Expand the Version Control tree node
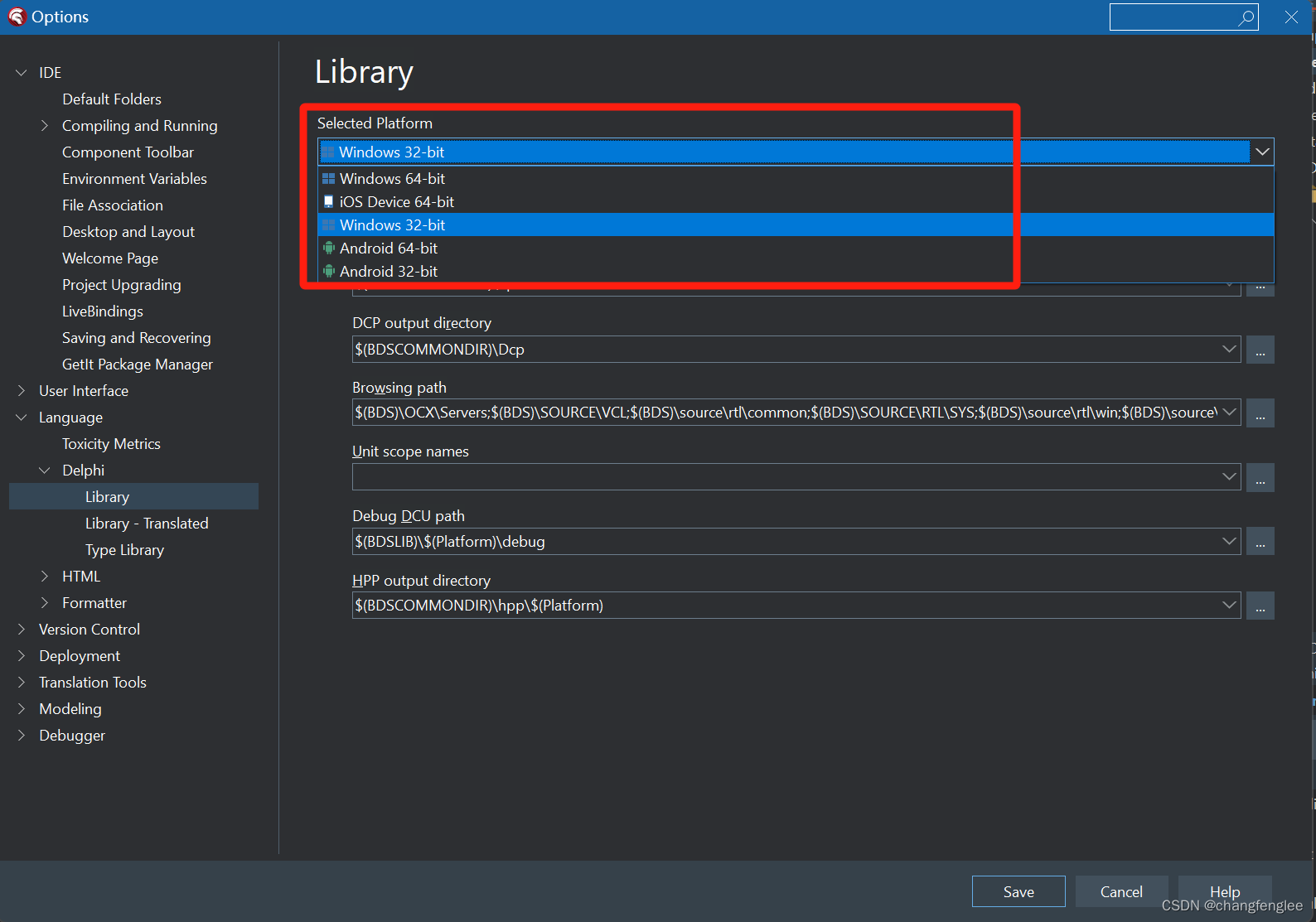 22,629
